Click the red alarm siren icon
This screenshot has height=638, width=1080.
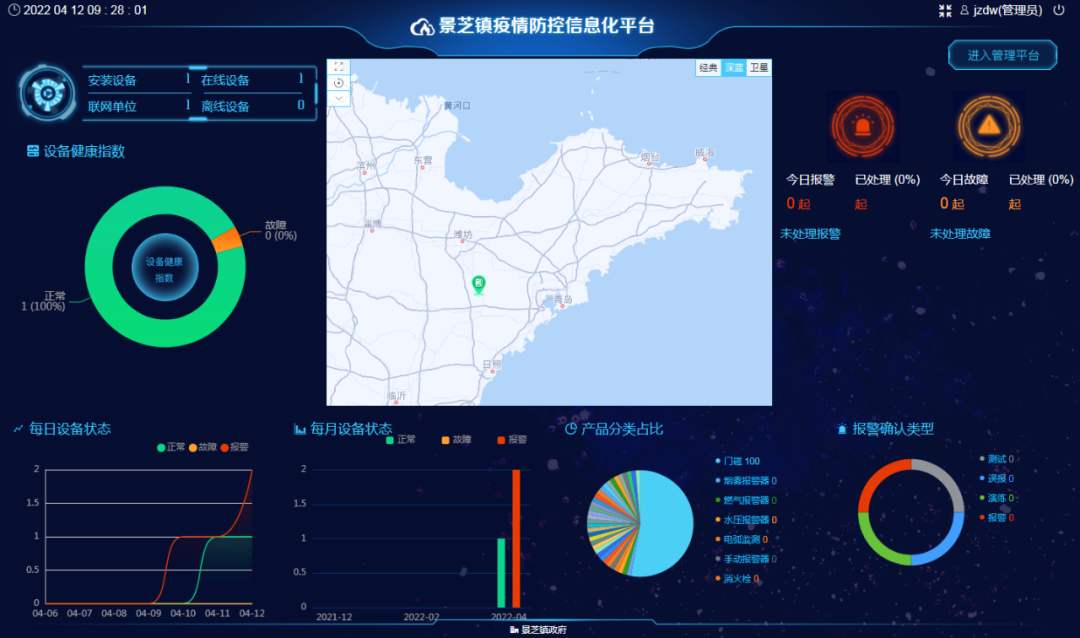point(862,126)
